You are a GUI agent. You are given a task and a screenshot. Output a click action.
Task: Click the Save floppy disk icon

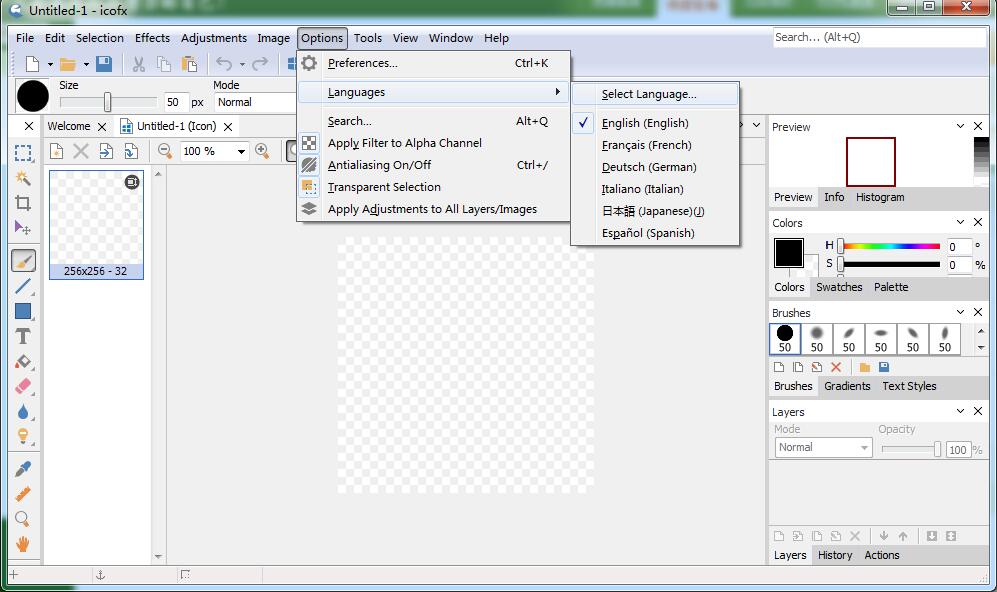click(x=104, y=64)
